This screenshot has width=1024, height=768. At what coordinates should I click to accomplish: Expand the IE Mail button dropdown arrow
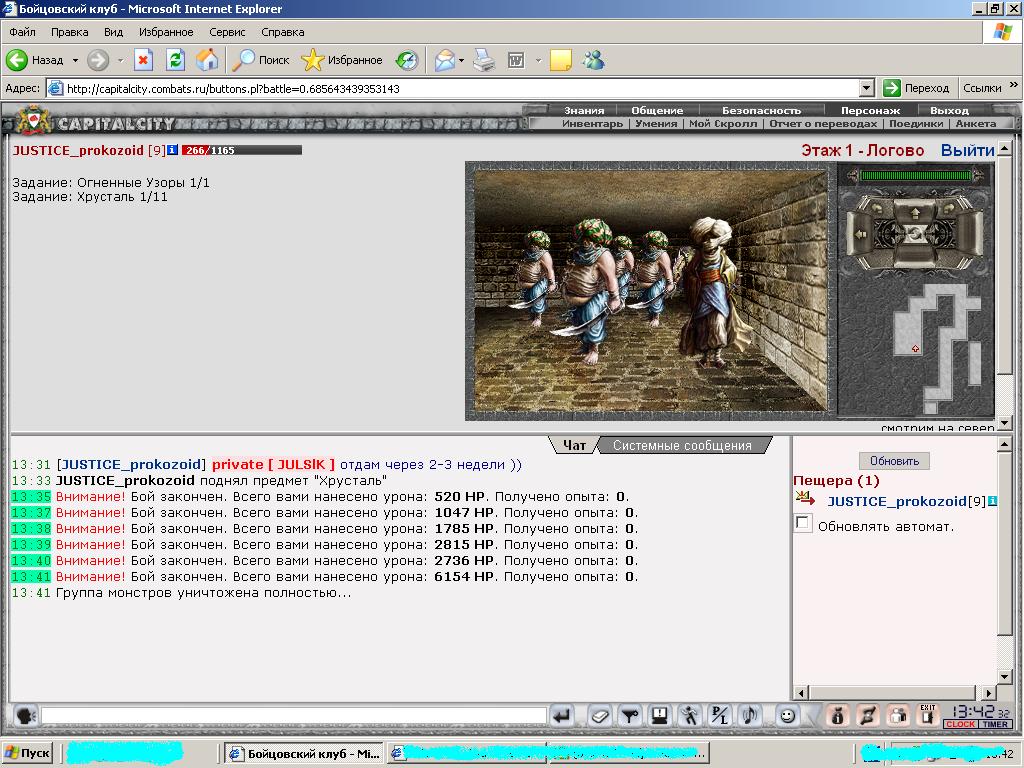click(461, 60)
